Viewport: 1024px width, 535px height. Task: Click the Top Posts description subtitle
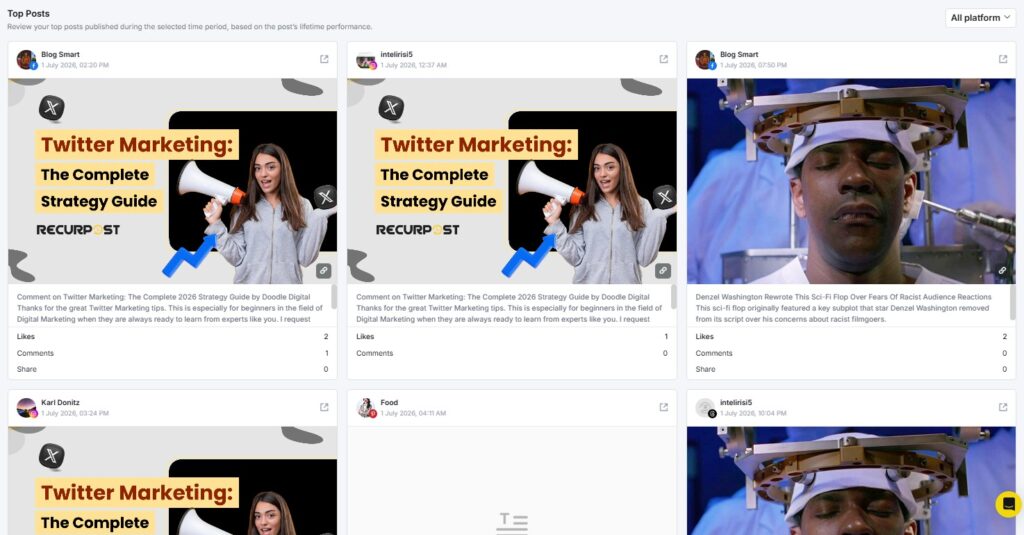point(189,27)
